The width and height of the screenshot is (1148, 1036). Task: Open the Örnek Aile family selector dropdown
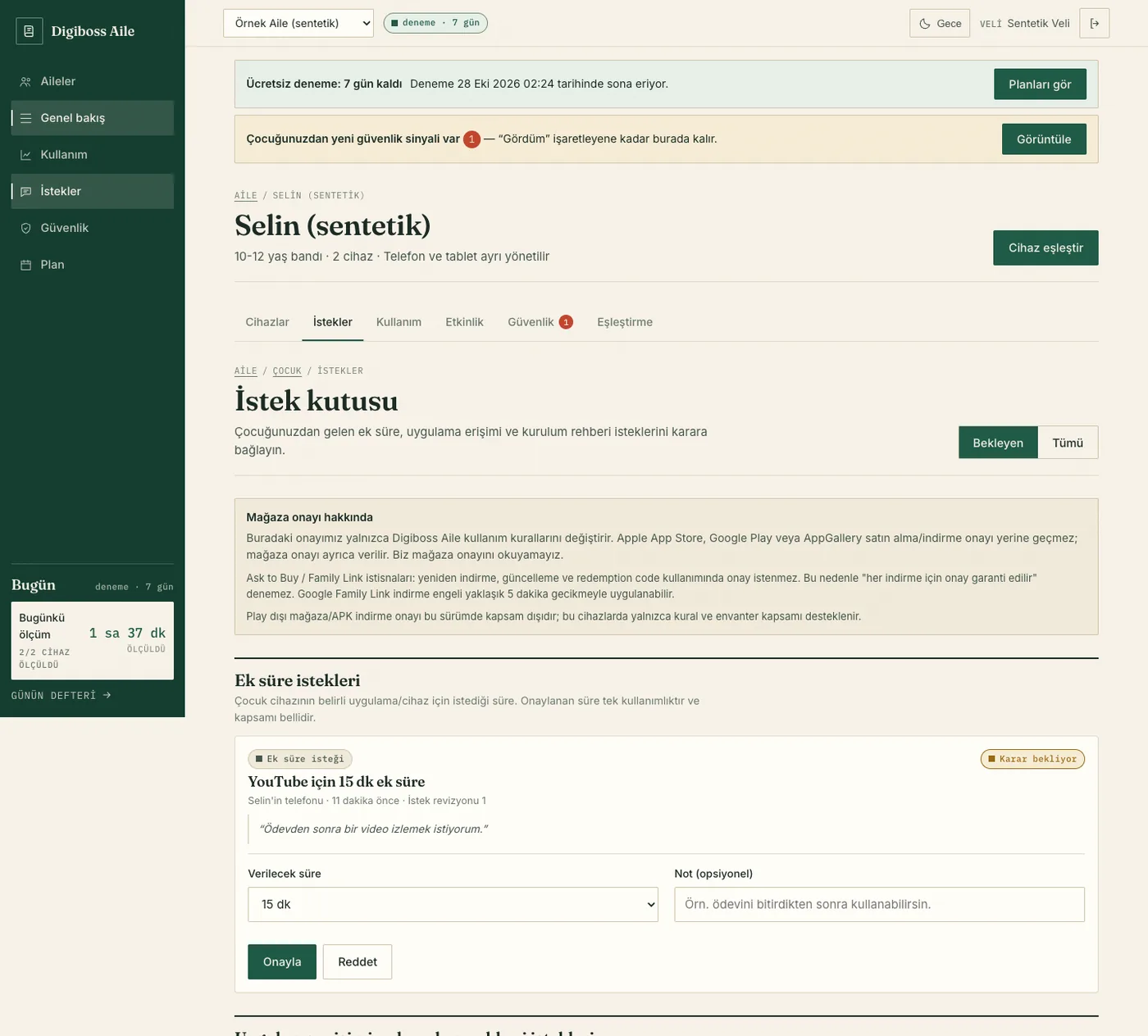[x=298, y=23]
